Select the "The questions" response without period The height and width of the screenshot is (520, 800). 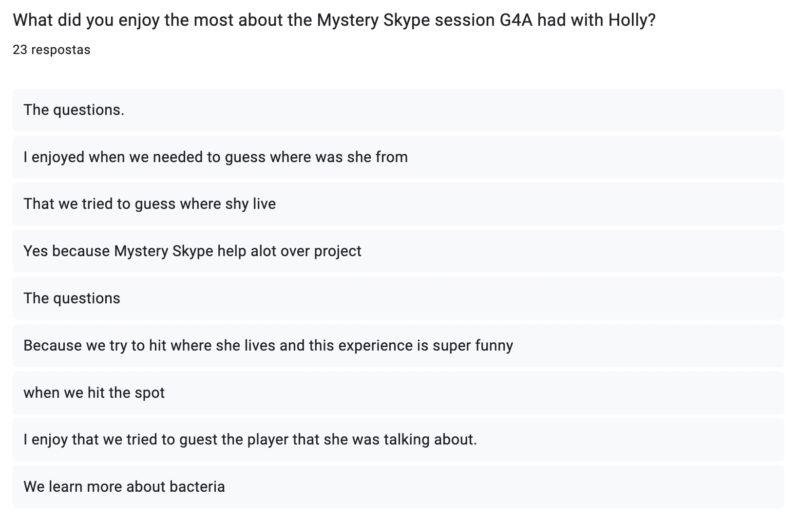point(72,298)
